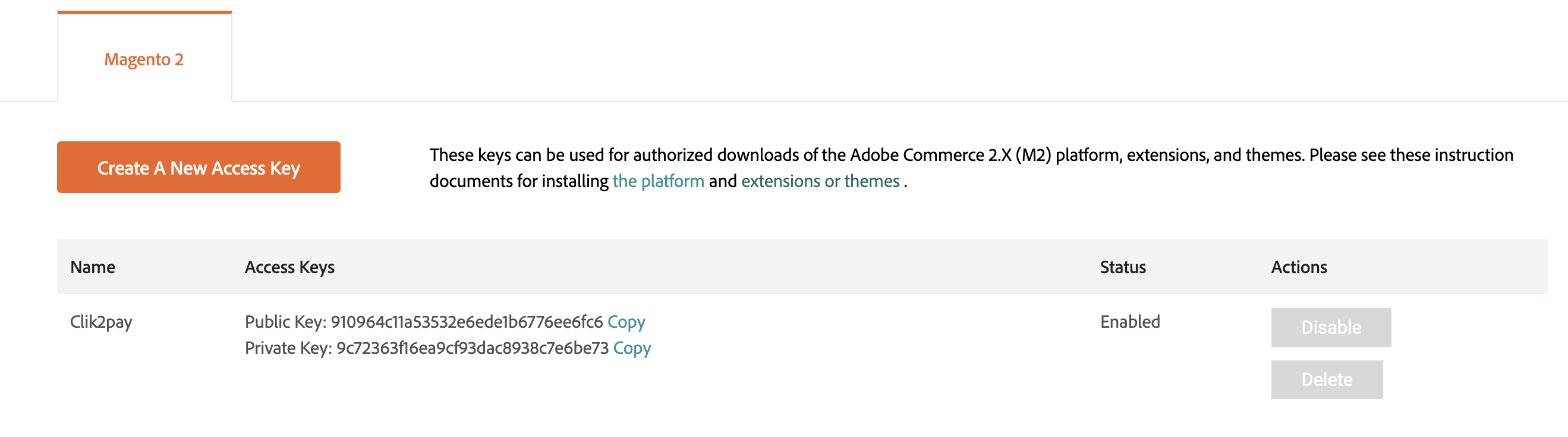Switch to the Magento 2 tab

144,59
